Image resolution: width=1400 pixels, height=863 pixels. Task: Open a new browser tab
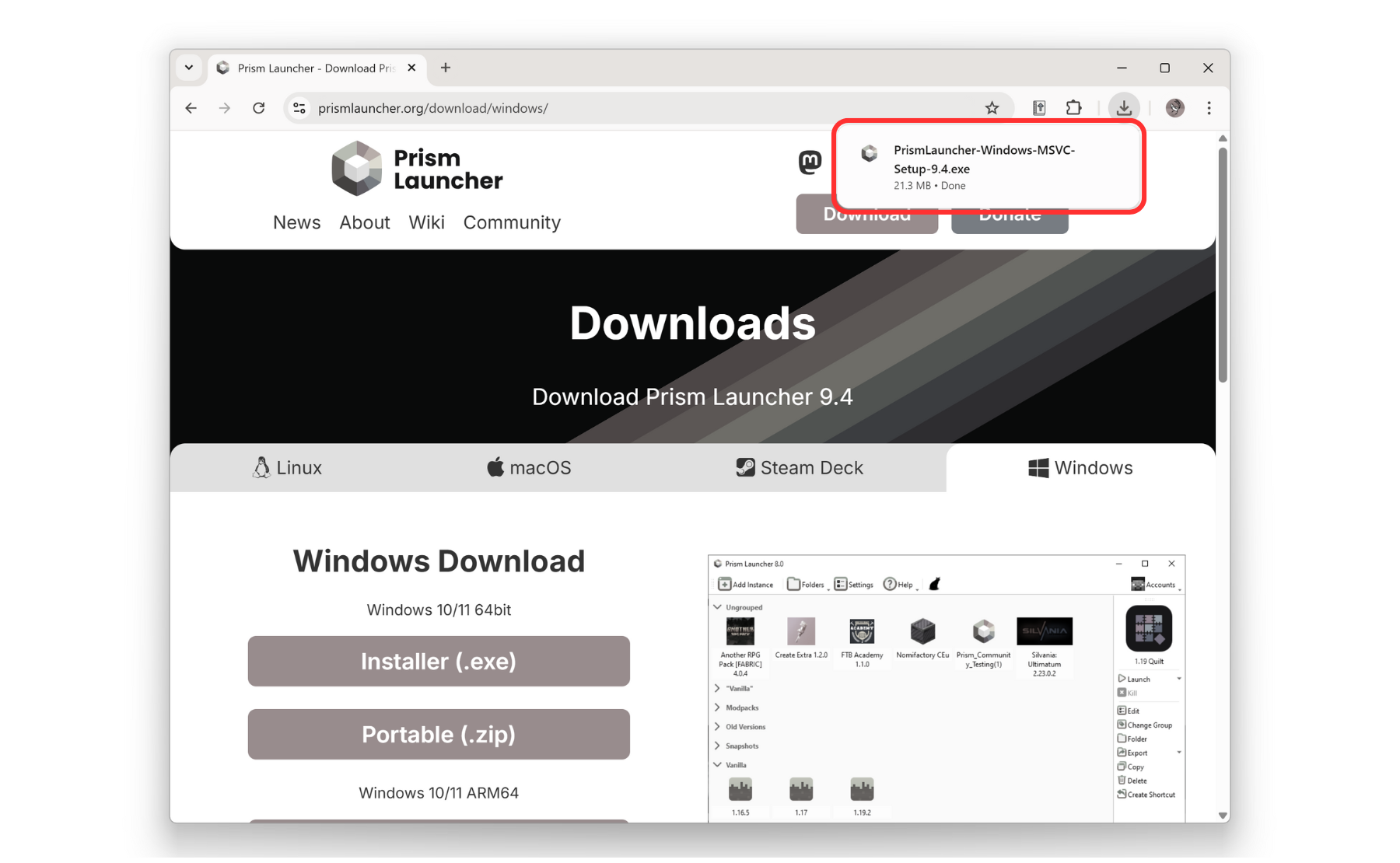pyautogui.click(x=446, y=68)
